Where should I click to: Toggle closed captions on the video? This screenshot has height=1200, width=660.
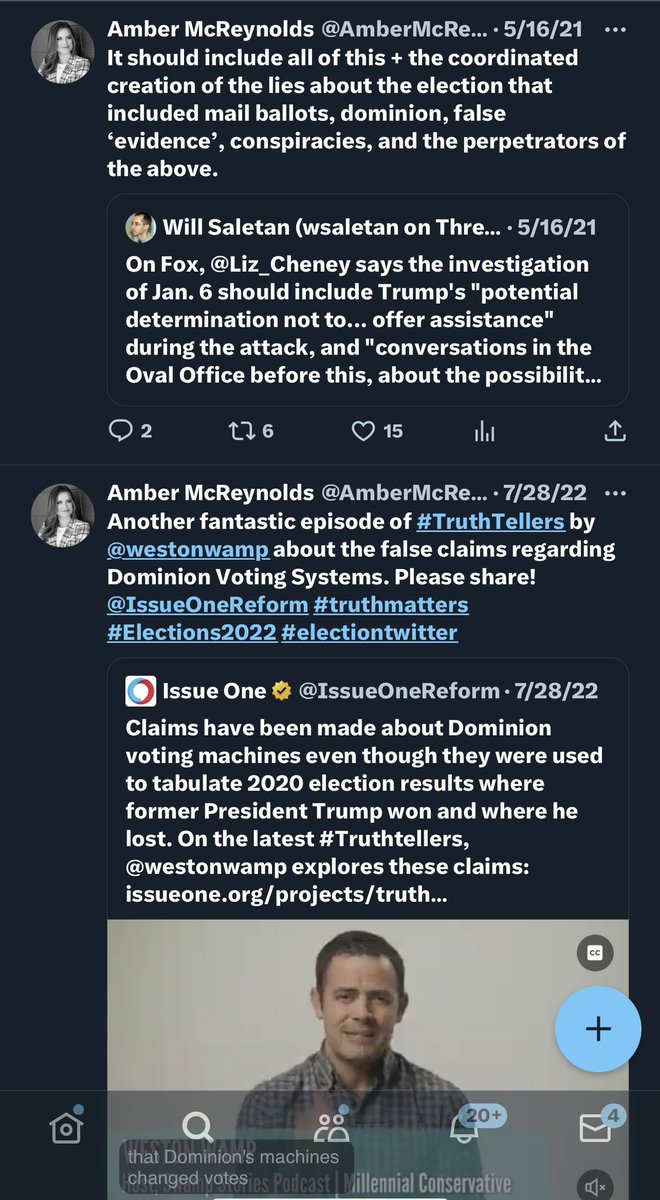[x=595, y=953]
